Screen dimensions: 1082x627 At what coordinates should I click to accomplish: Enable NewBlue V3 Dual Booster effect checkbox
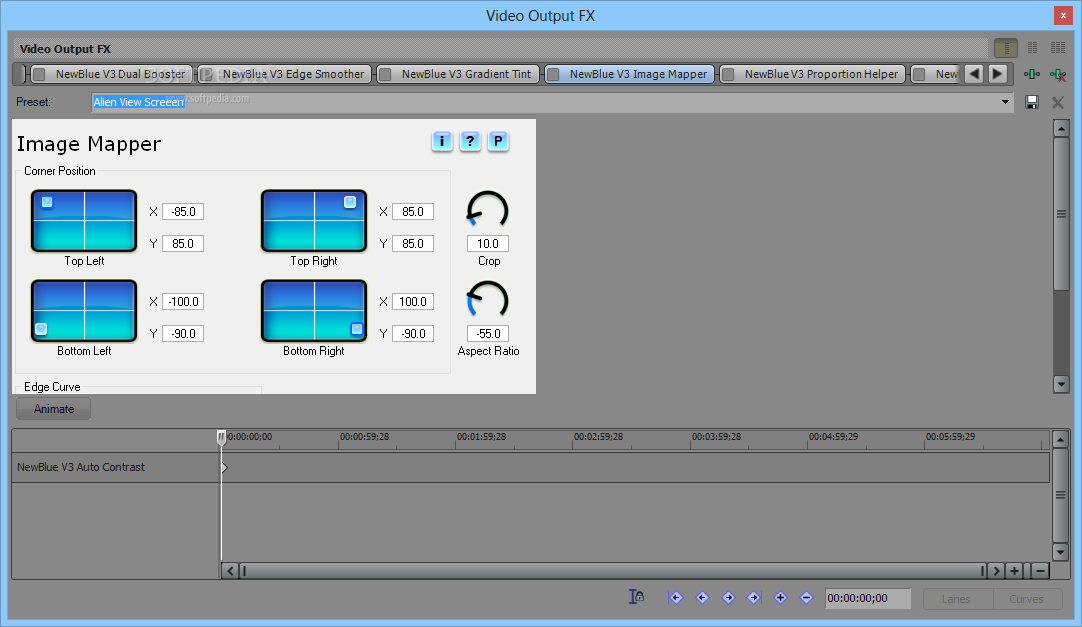tap(39, 74)
